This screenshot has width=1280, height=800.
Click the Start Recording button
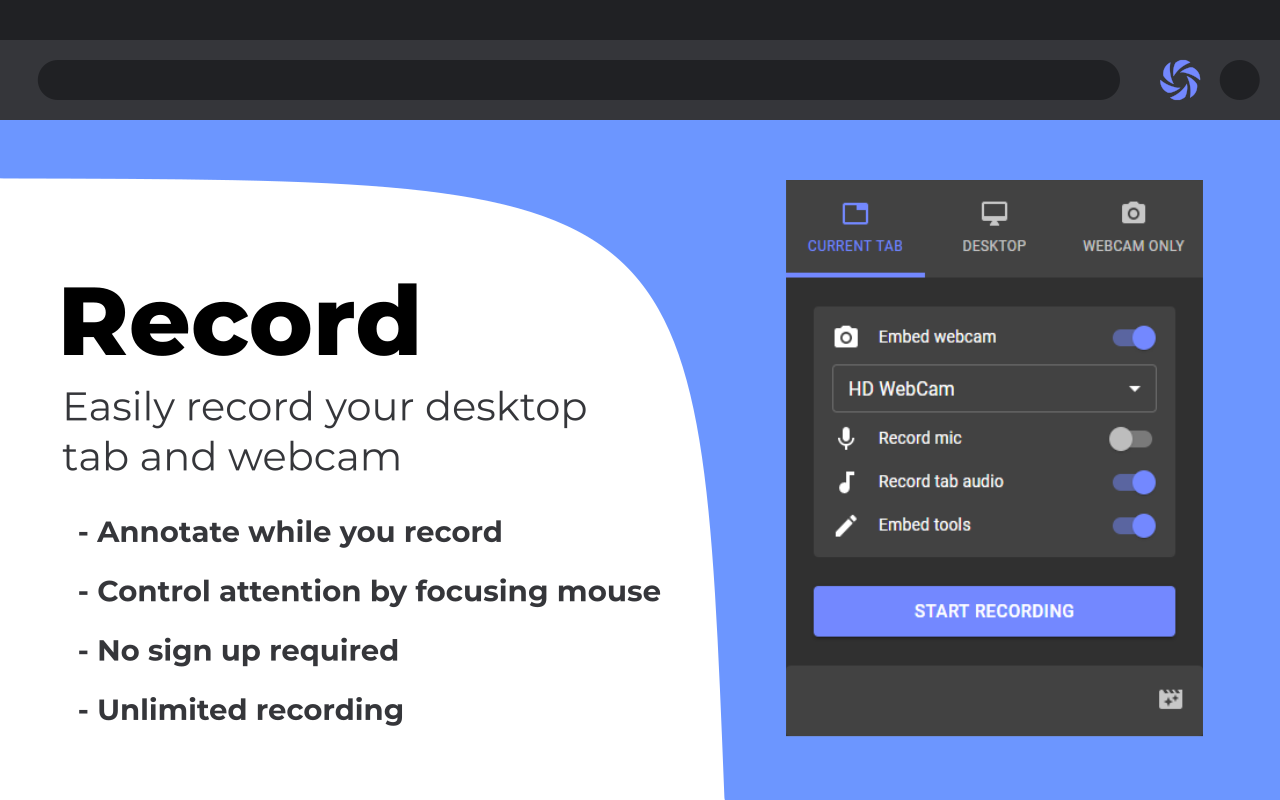coord(994,611)
